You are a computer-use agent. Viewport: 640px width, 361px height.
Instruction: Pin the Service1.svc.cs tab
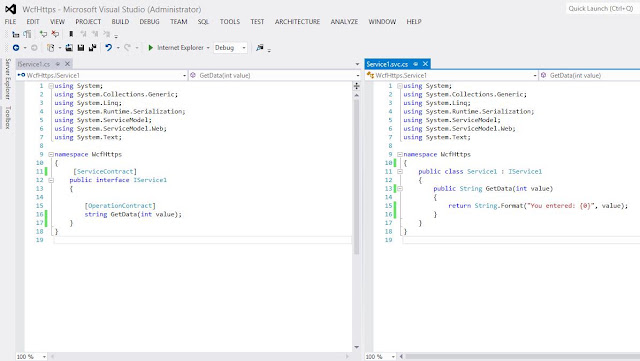416,64
